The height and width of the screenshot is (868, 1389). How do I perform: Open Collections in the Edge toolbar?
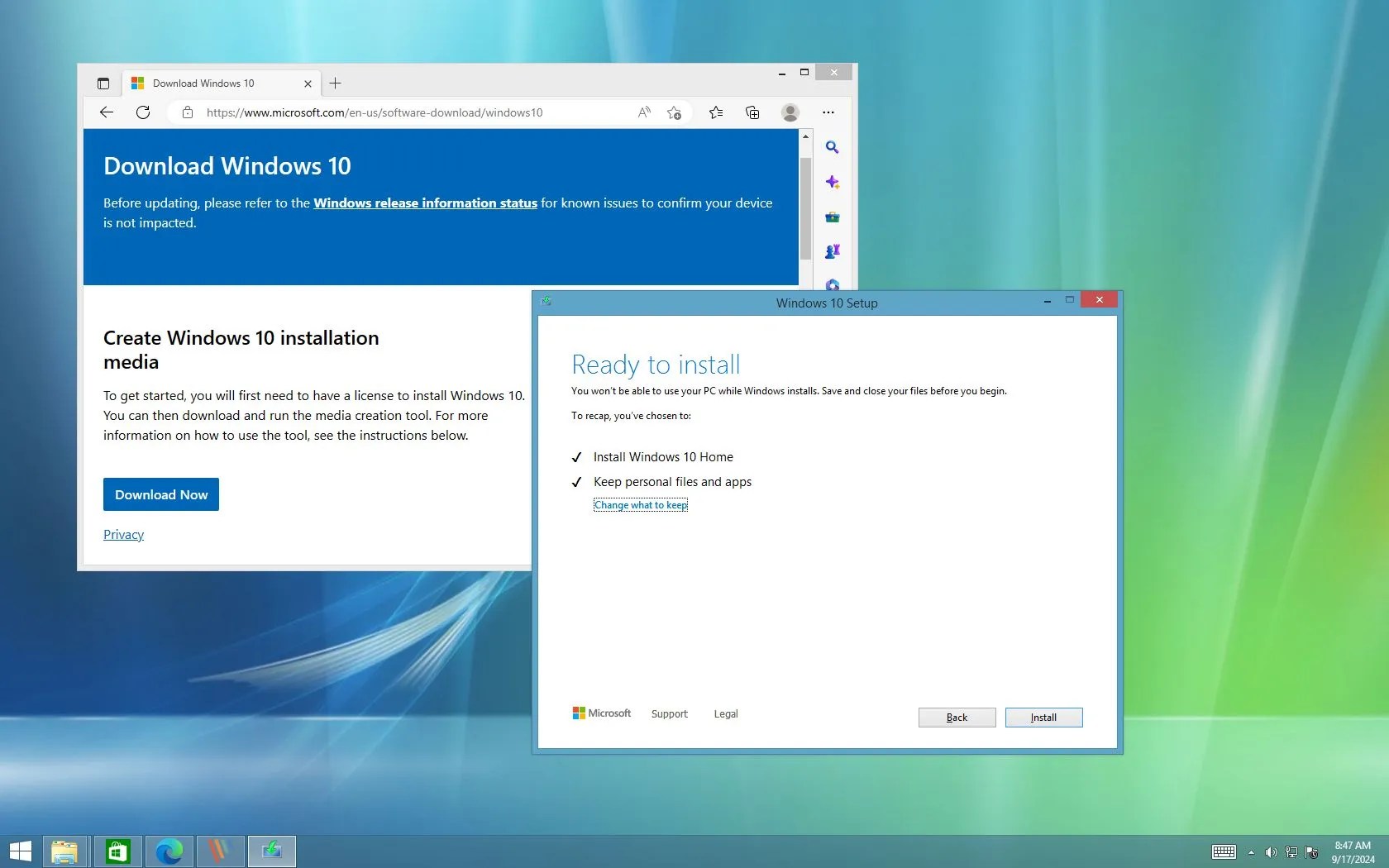[x=752, y=112]
